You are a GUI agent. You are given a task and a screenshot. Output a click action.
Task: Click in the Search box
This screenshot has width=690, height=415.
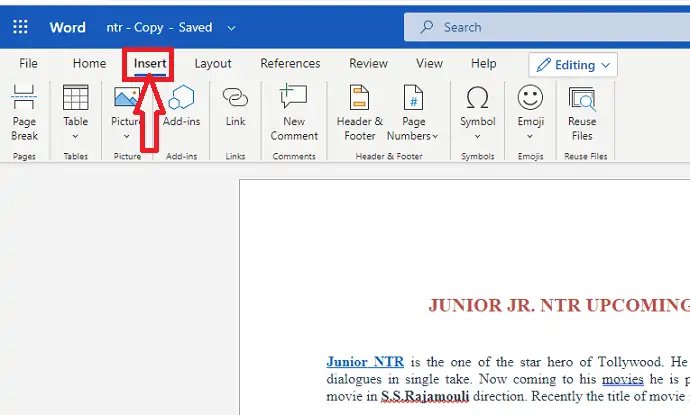click(547, 27)
